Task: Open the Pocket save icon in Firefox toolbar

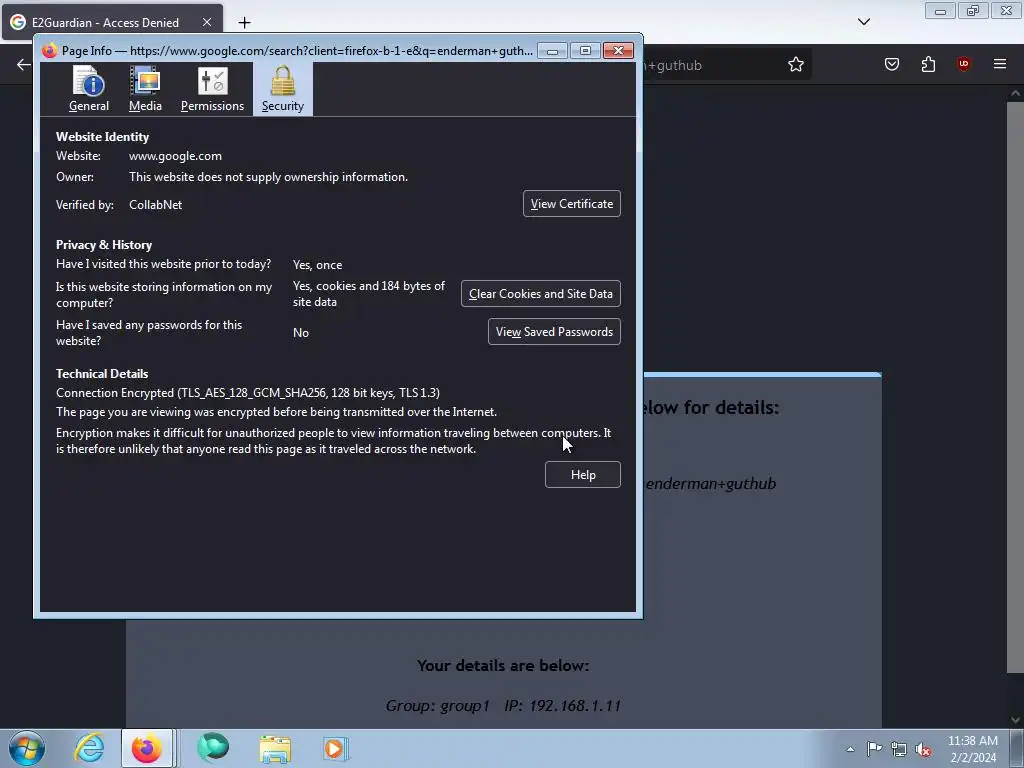Action: coord(892,64)
